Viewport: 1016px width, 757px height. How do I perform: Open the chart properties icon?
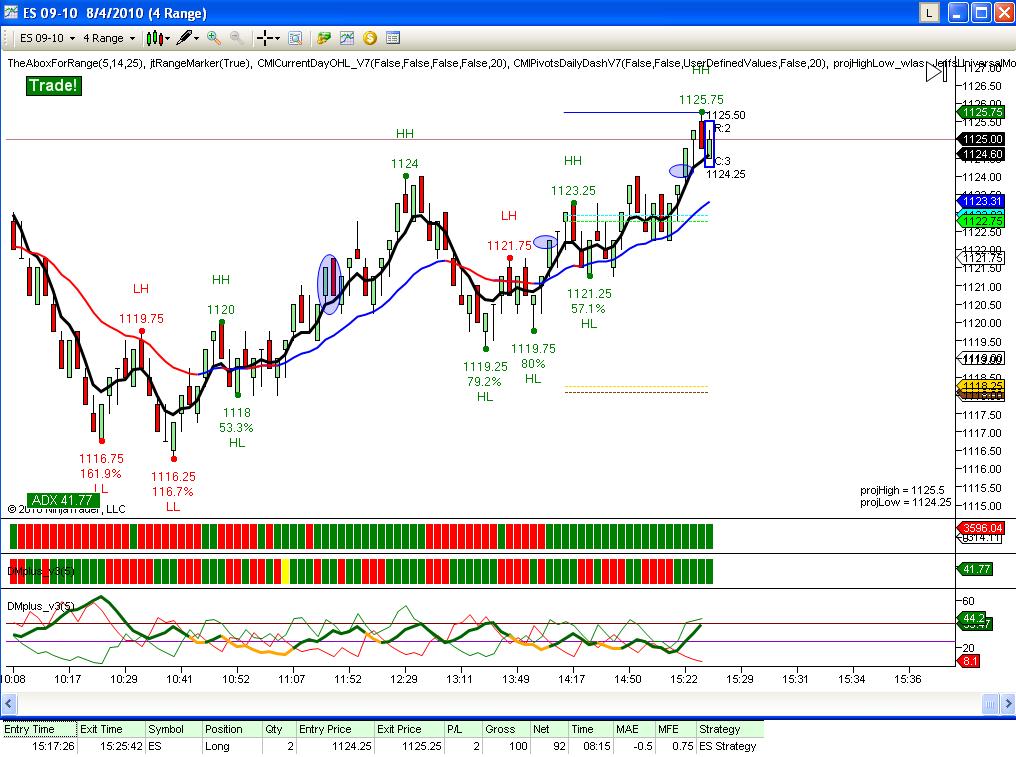pos(393,38)
